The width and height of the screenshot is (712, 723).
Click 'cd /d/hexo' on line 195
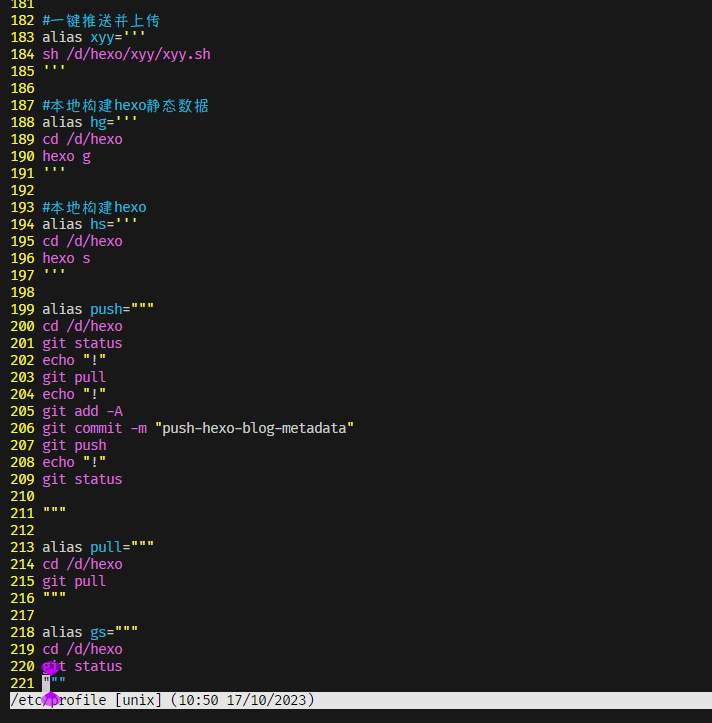(83, 241)
